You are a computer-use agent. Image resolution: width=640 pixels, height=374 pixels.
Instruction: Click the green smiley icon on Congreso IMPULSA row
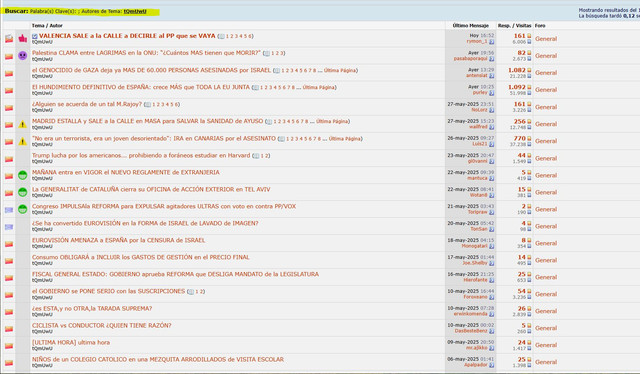[x=22, y=209]
